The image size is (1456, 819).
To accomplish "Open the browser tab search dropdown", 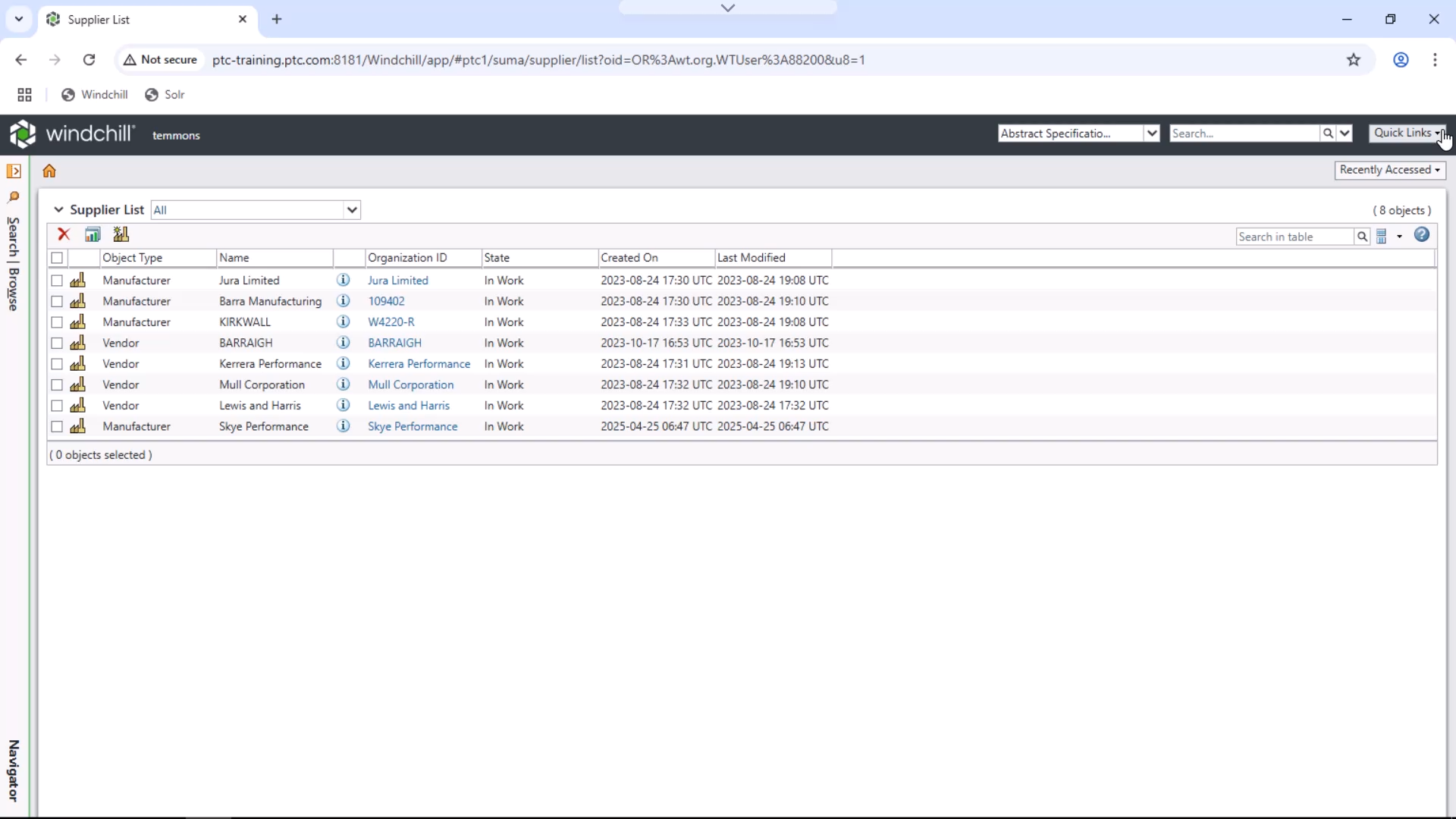I will coord(19,19).
